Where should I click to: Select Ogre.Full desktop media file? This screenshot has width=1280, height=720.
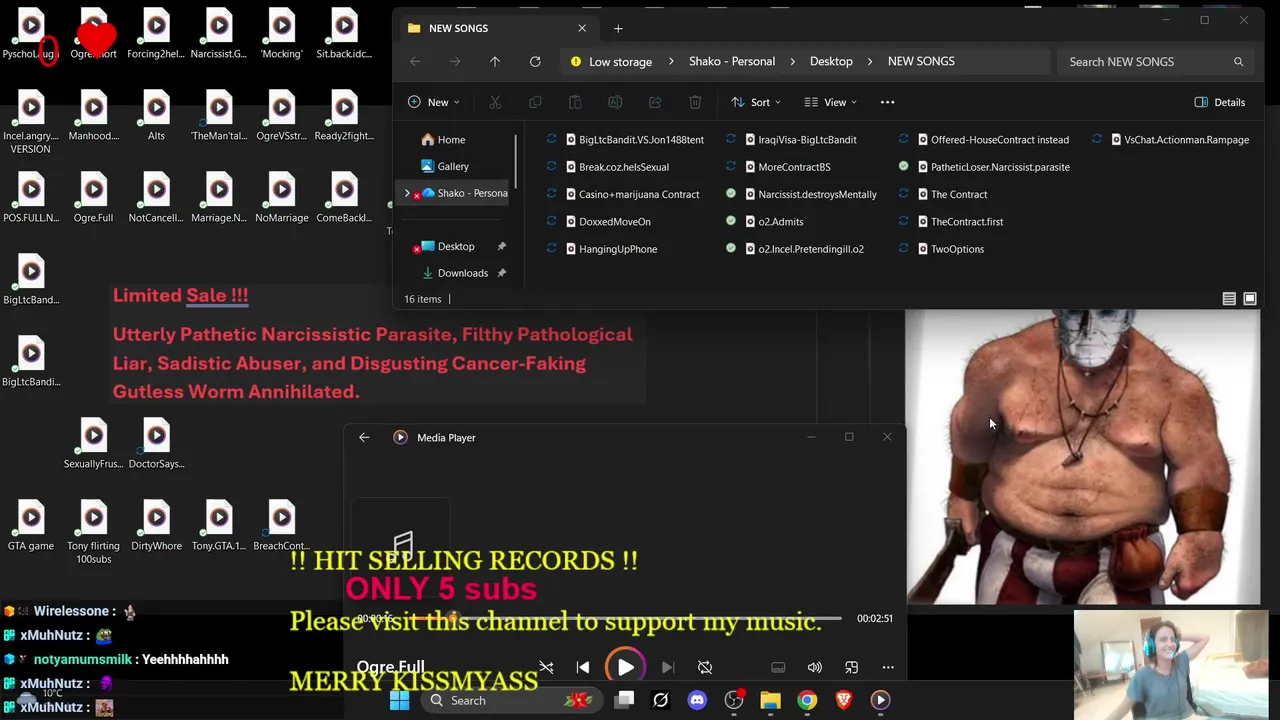coord(93,198)
